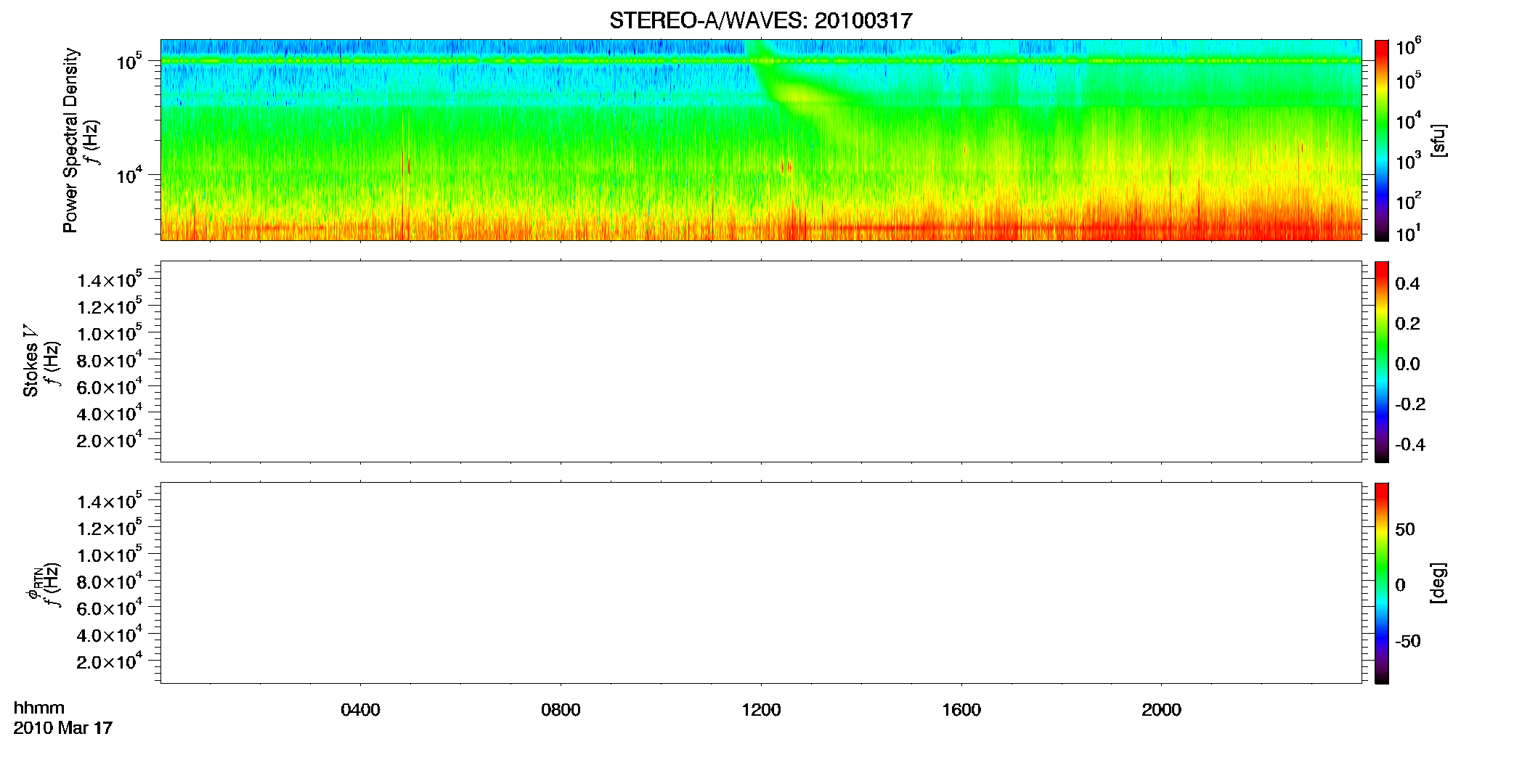Click 1.4×10^5 tick in Stokes V panel
This screenshot has height=784, width=1522.
(110, 279)
